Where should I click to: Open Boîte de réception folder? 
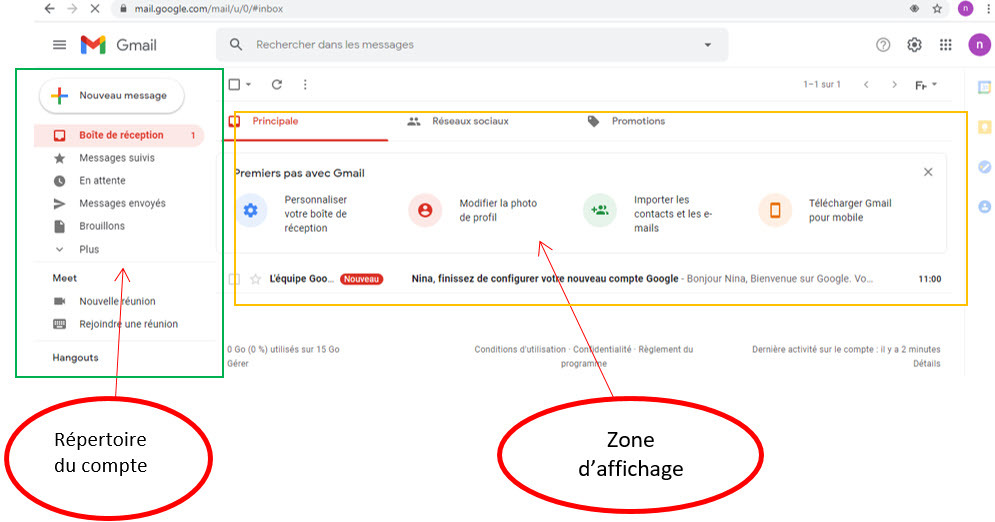coord(119,135)
